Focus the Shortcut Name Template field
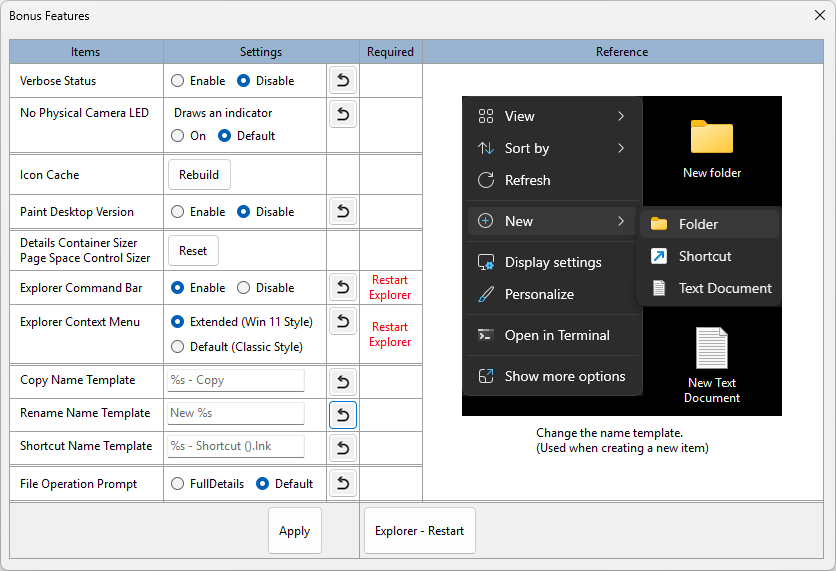Image resolution: width=836 pixels, height=571 pixels. [236, 446]
